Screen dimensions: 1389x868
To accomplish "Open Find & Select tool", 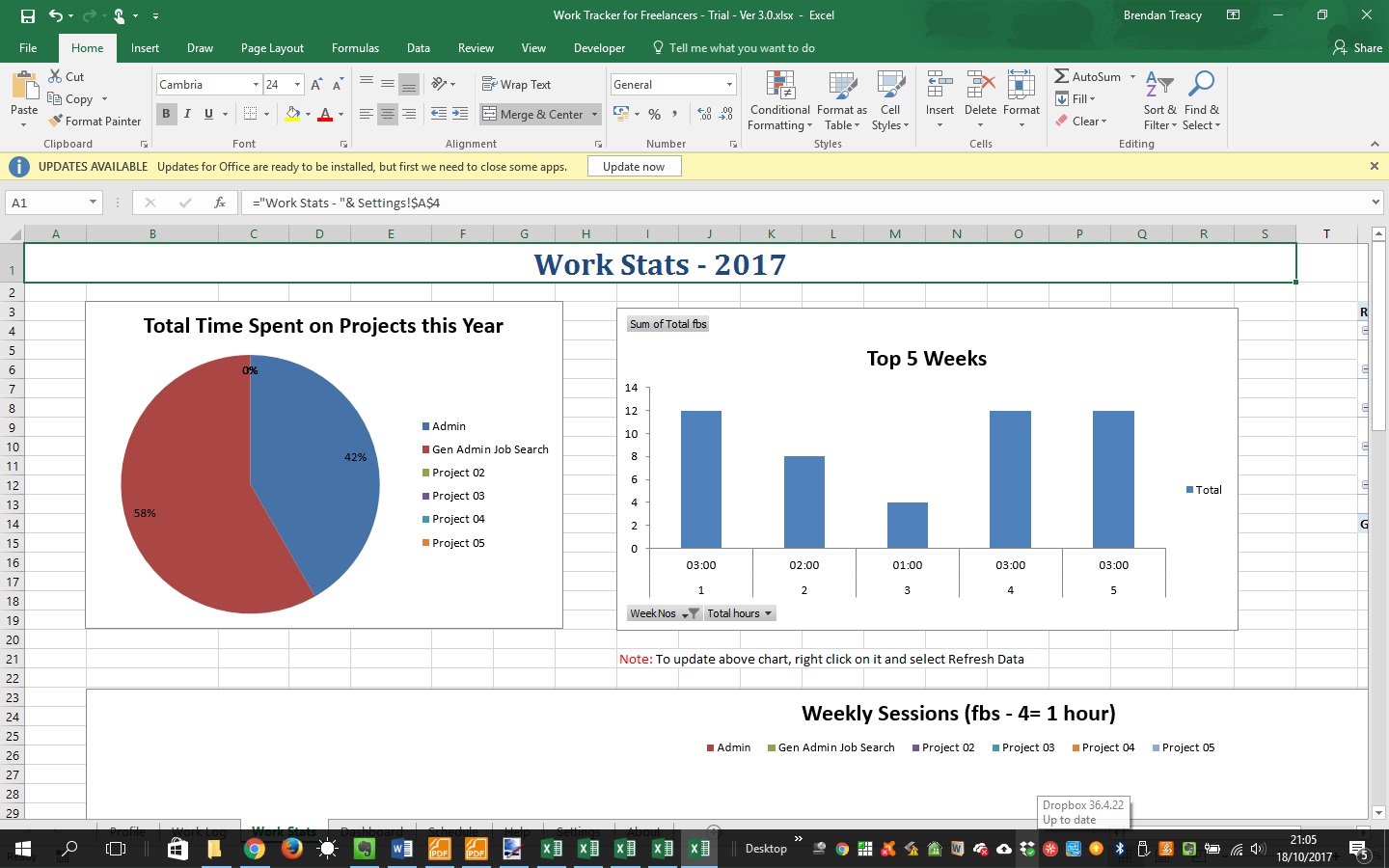I will (x=1201, y=101).
